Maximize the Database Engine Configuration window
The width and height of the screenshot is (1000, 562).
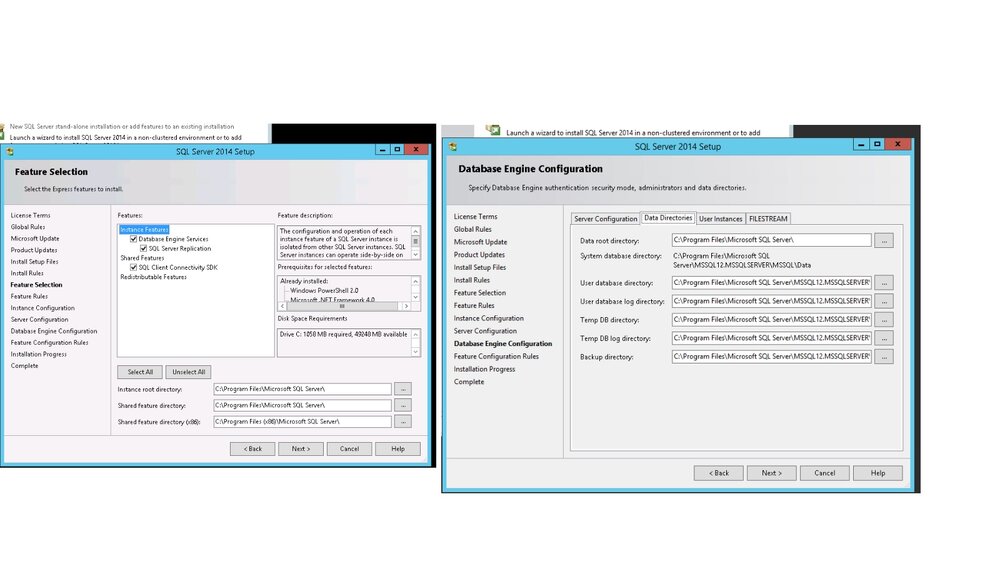877,144
